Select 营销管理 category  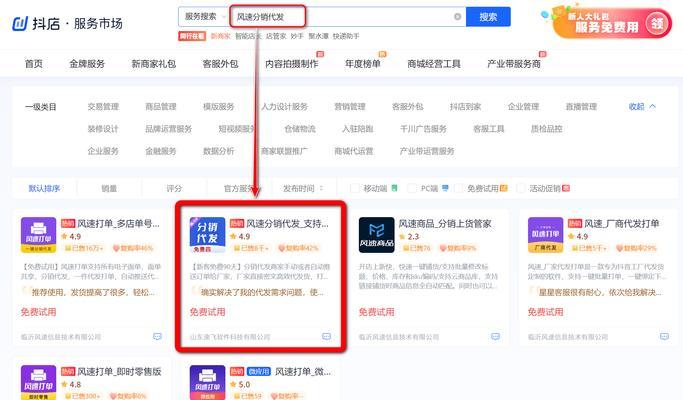pyautogui.click(x=350, y=106)
